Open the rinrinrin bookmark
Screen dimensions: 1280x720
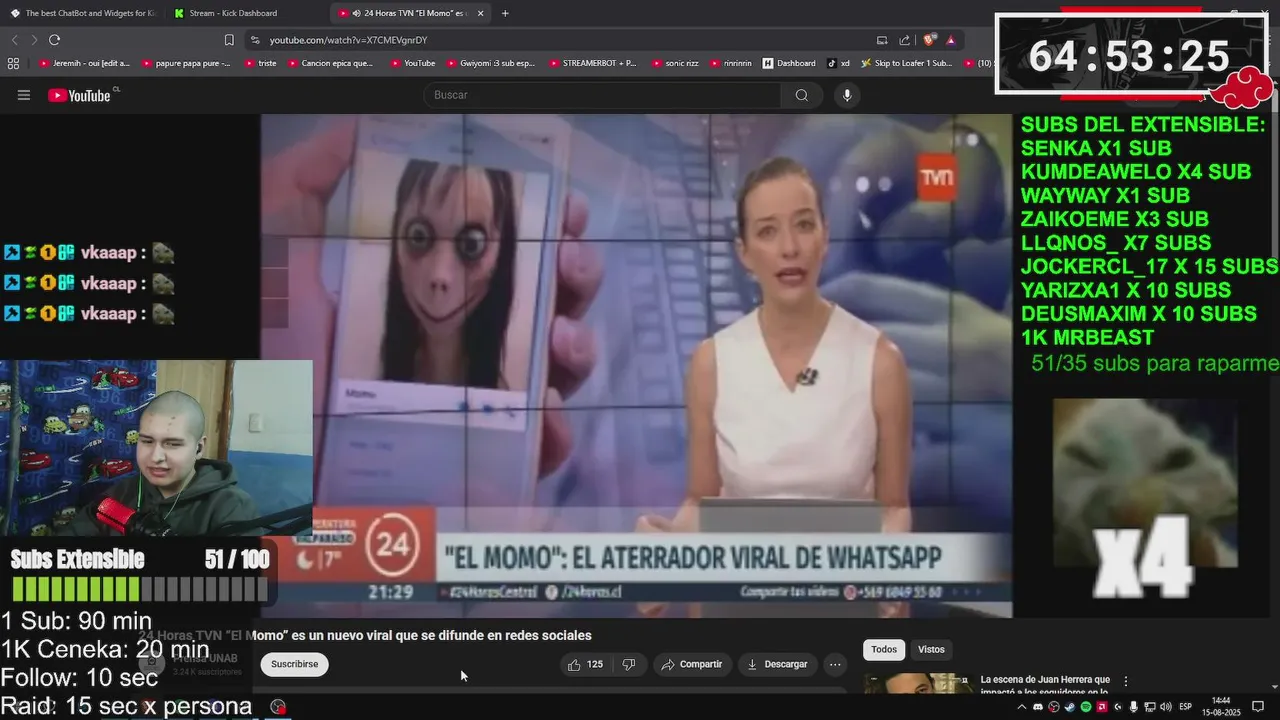click(732, 63)
